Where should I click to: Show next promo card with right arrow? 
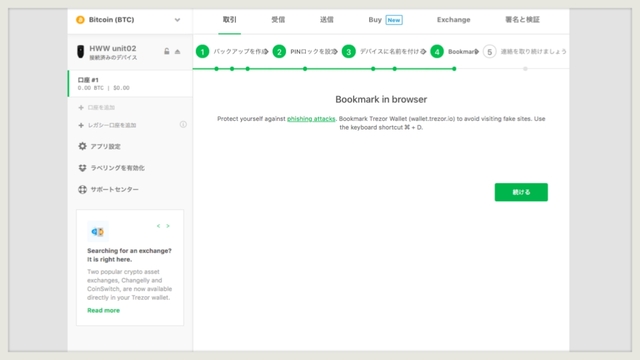coord(168,226)
